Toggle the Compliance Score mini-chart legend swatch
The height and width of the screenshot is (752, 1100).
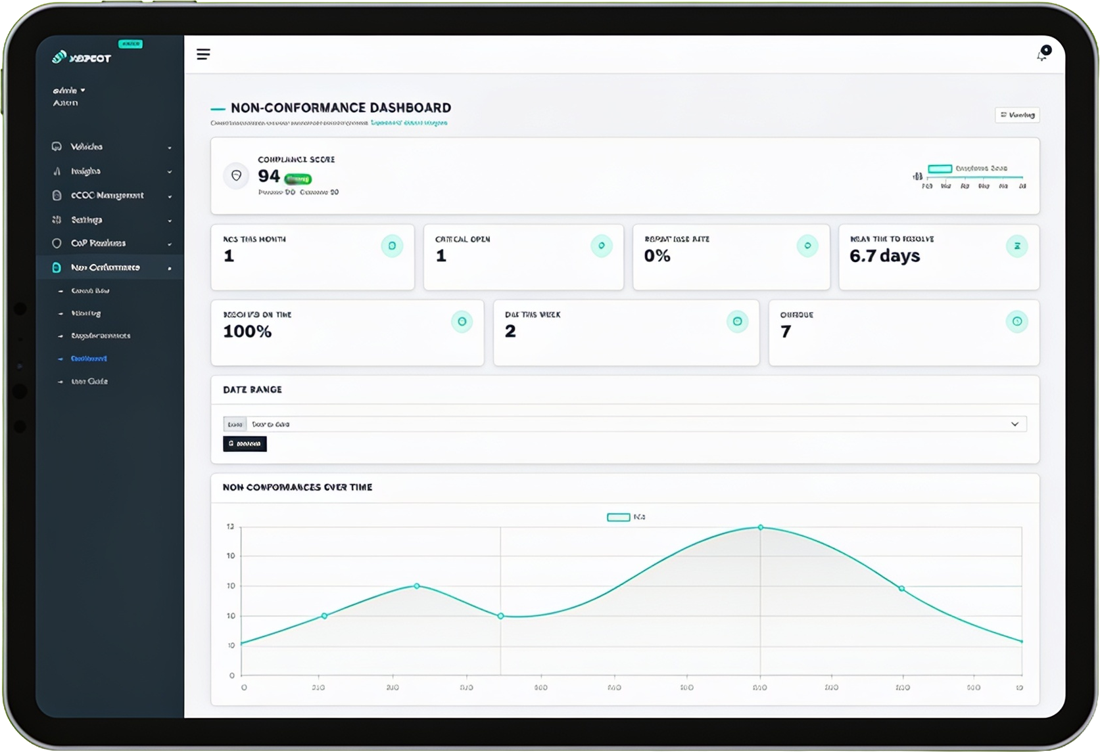click(x=940, y=168)
